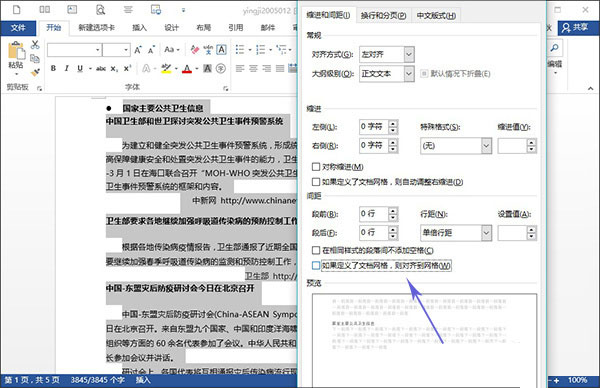
Task: Toggle Underline formatting
Action: [x=80, y=68]
